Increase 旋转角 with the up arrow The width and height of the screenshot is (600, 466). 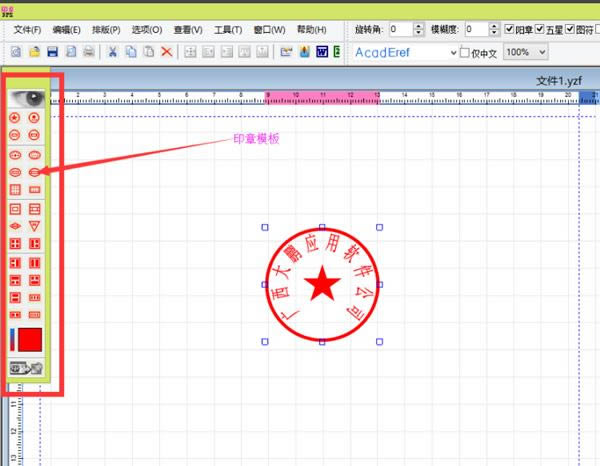[x=419, y=26]
